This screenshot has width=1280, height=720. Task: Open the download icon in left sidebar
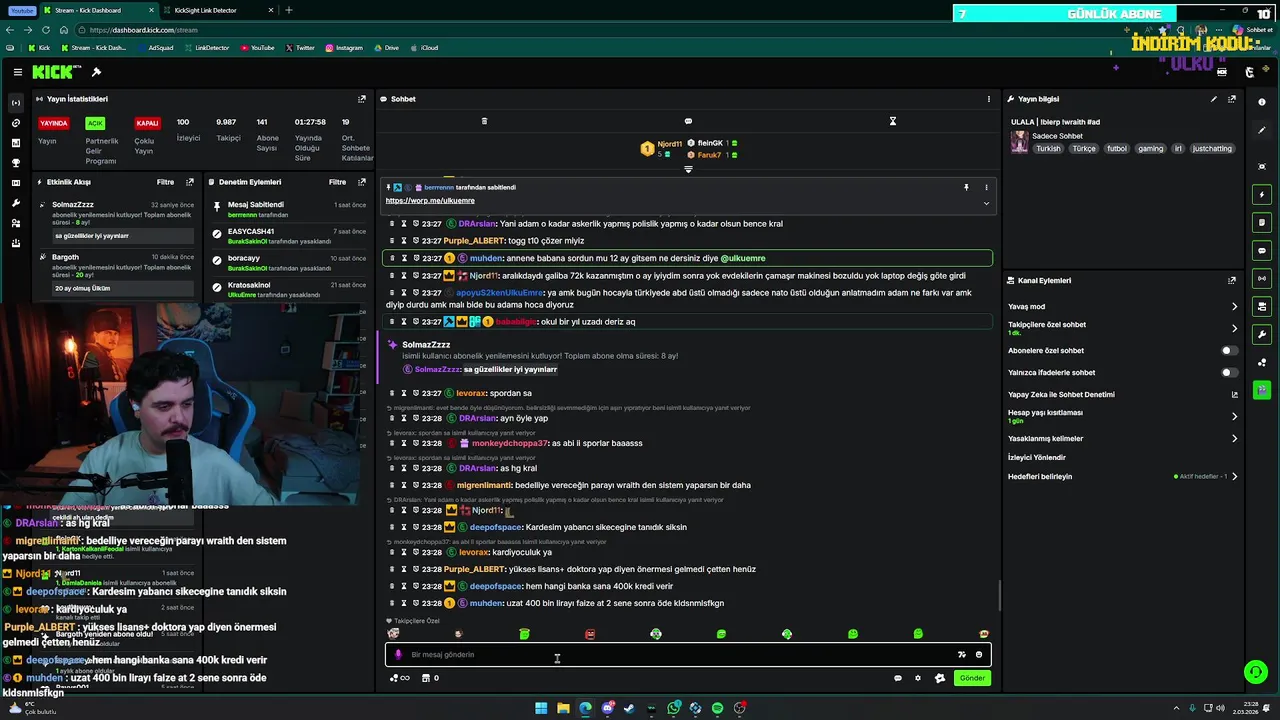coord(15,243)
